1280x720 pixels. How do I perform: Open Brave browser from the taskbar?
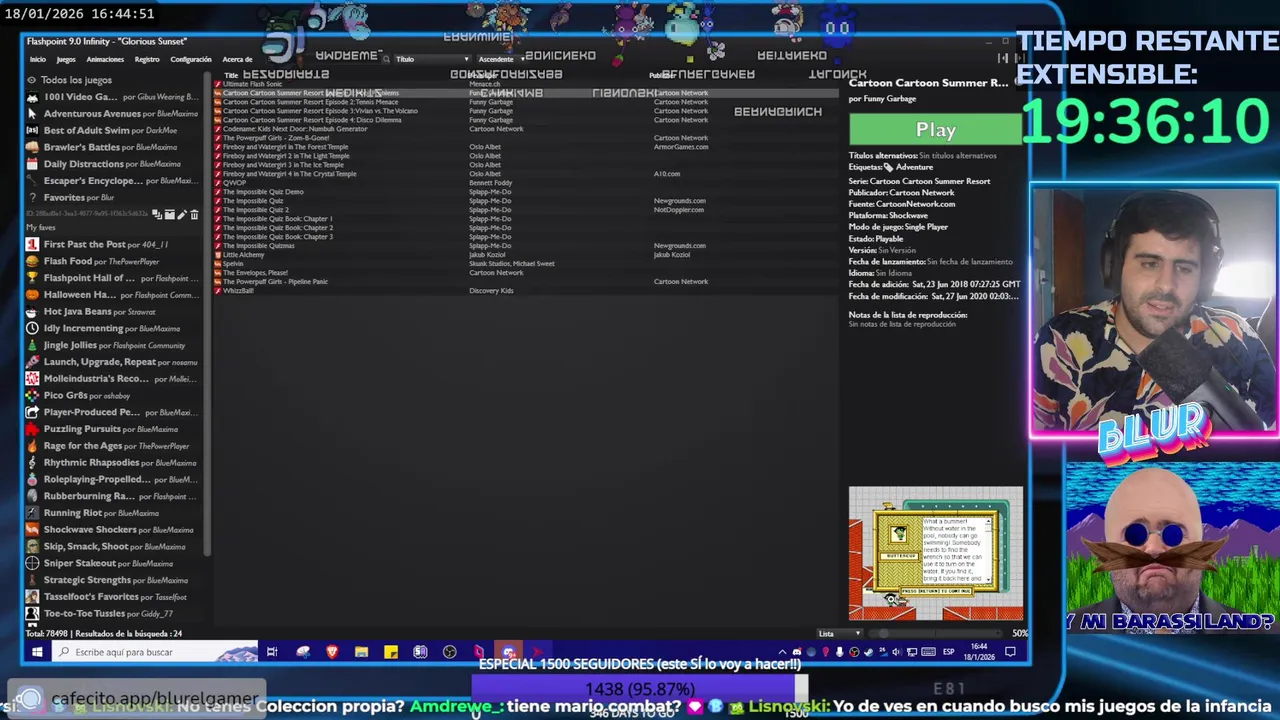pyautogui.click(x=332, y=652)
